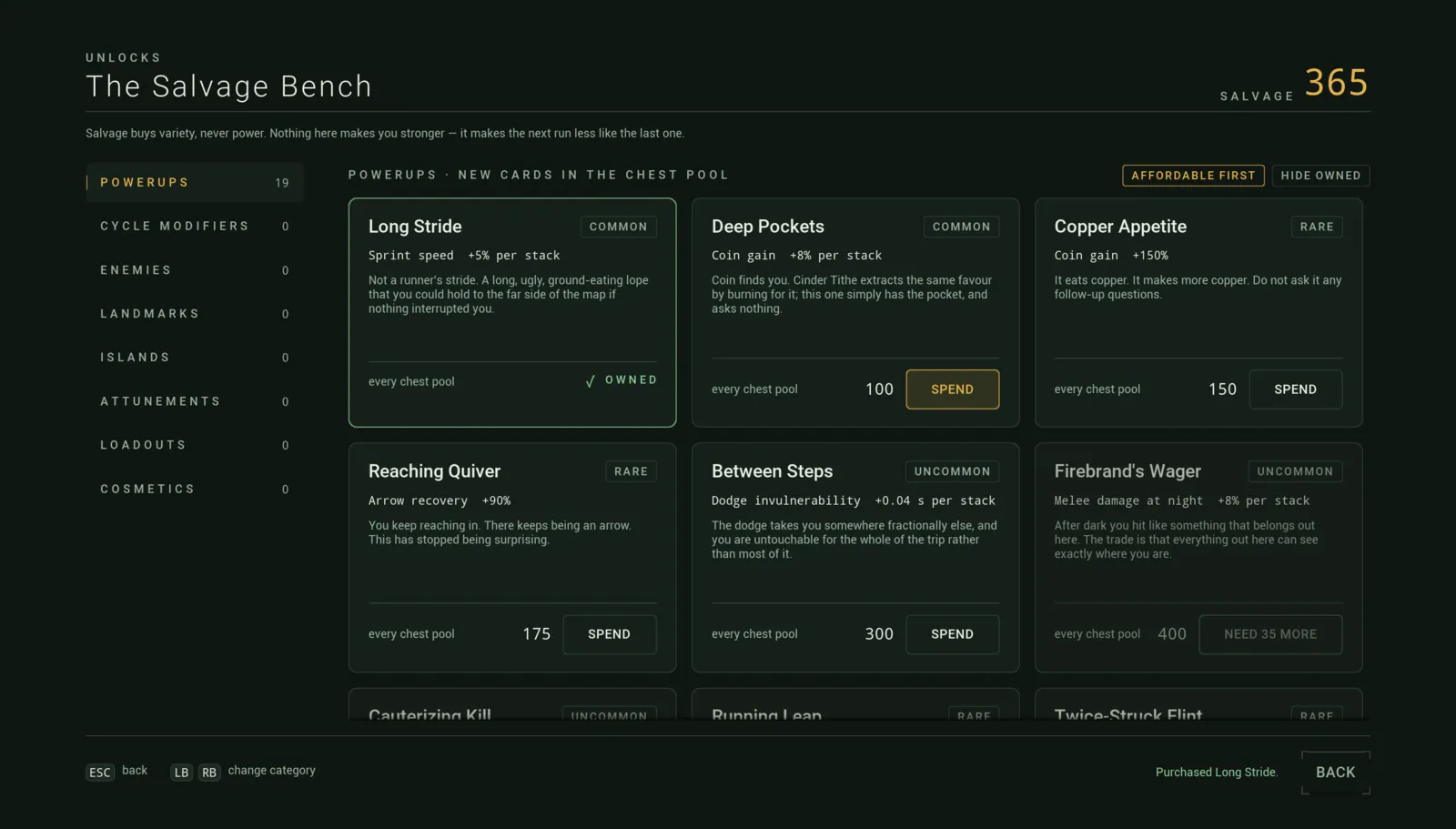Screen dimensions: 1456x829
Task: Select the Firebrand's Wager card title
Action: pyautogui.click(x=1127, y=471)
